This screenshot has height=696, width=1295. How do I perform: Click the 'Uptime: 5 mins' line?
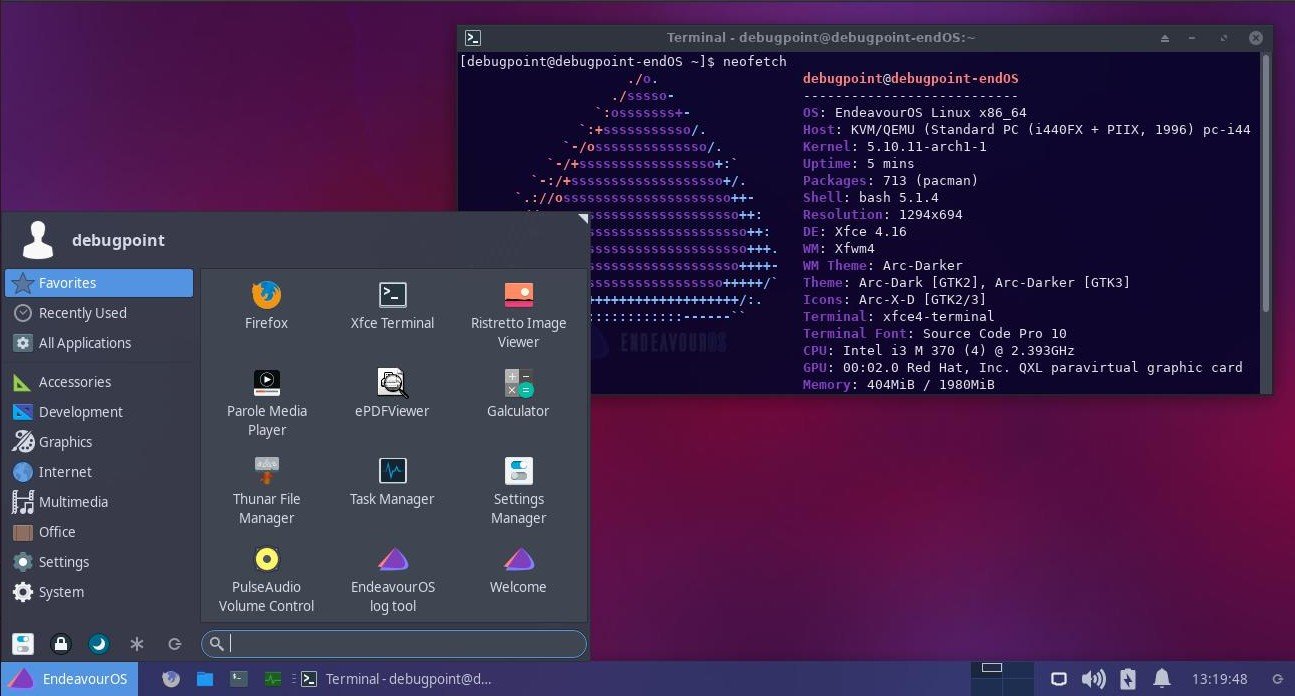858,164
